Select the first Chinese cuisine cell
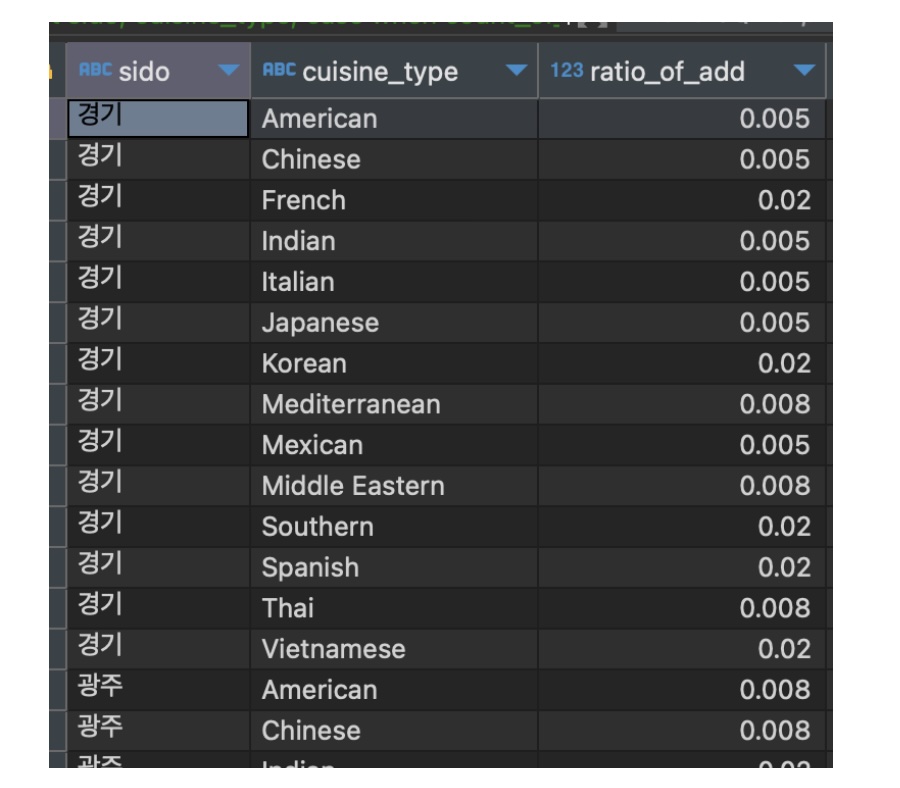Screen dimensions: 900x788 tap(394, 160)
